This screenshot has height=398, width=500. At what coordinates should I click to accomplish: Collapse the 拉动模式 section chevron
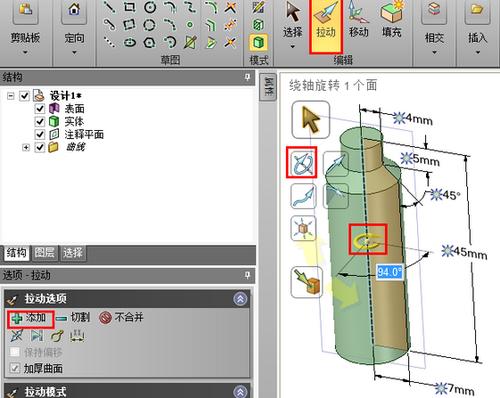coord(240,391)
